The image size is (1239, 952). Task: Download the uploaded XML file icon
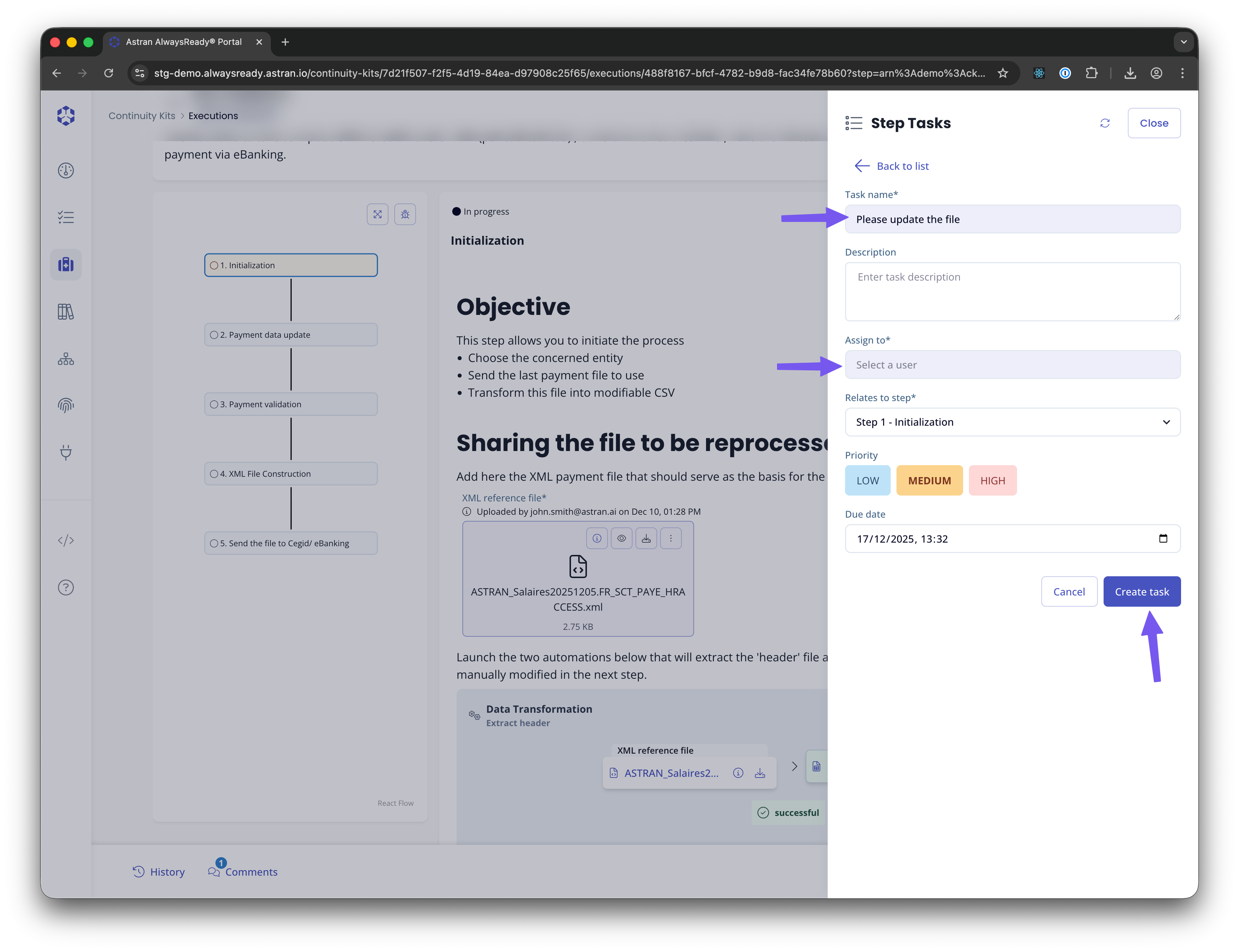646,538
